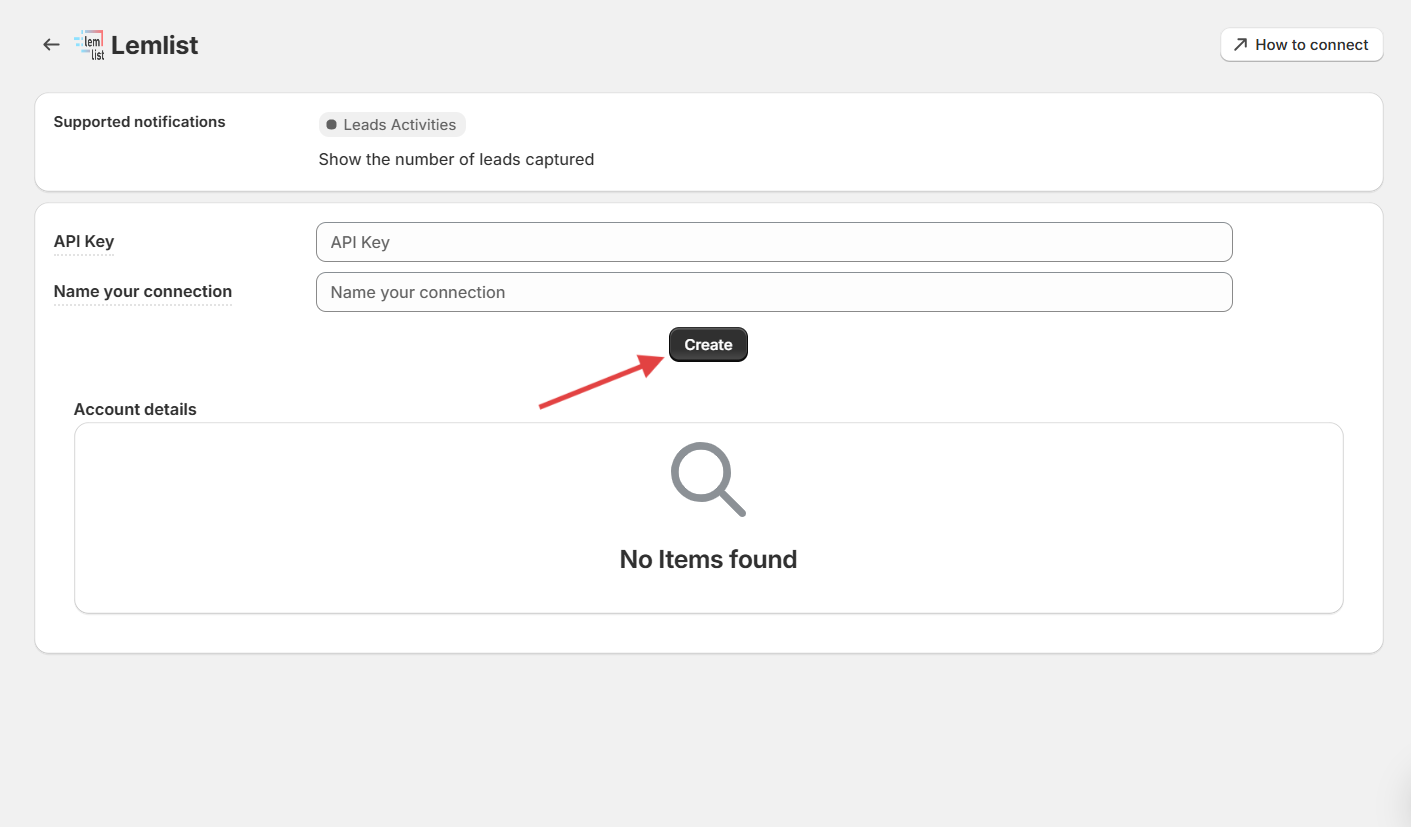The height and width of the screenshot is (827, 1411).
Task: Click the Lemlist logo icon
Action: click(90, 45)
